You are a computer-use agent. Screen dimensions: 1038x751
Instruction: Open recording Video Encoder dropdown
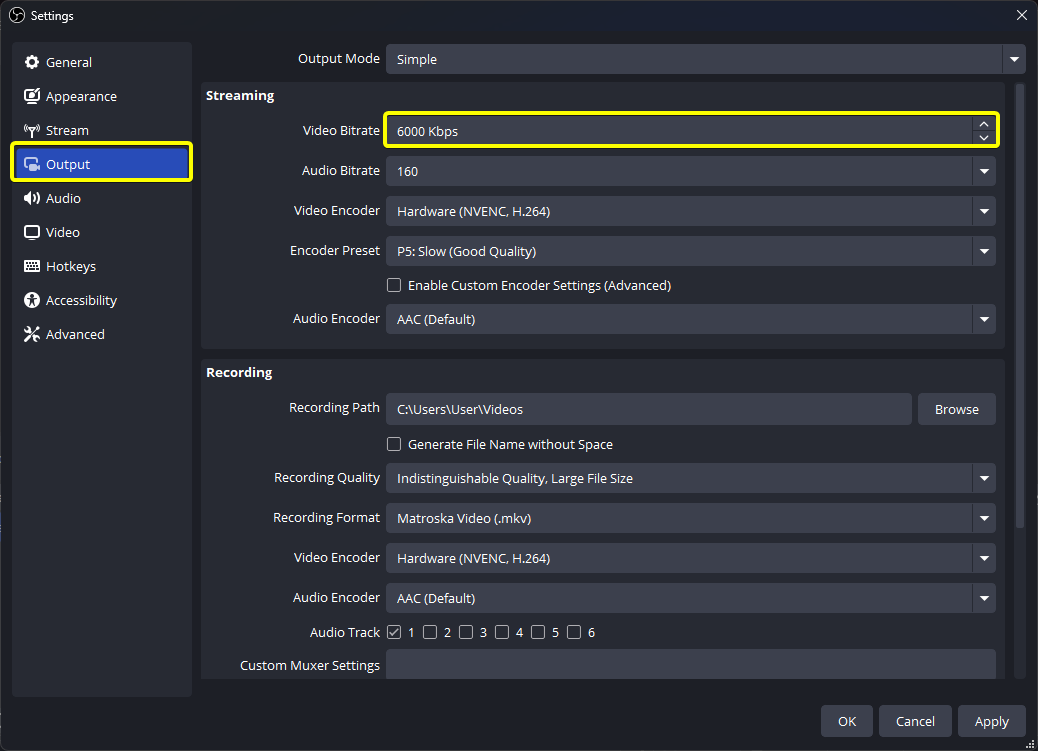(x=690, y=558)
